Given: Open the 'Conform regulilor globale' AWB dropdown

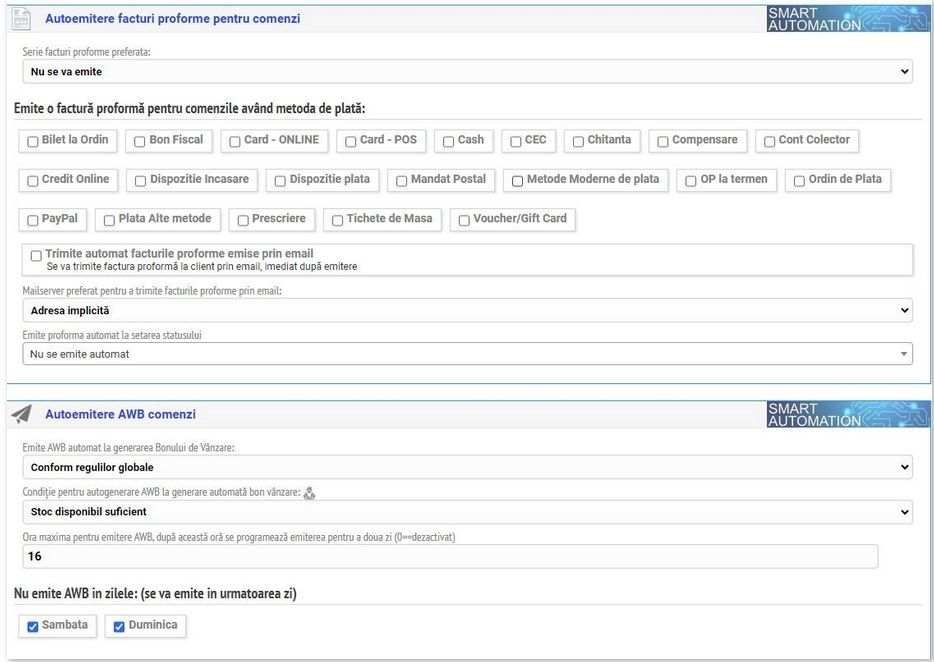Looking at the screenshot, I should [467, 467].
